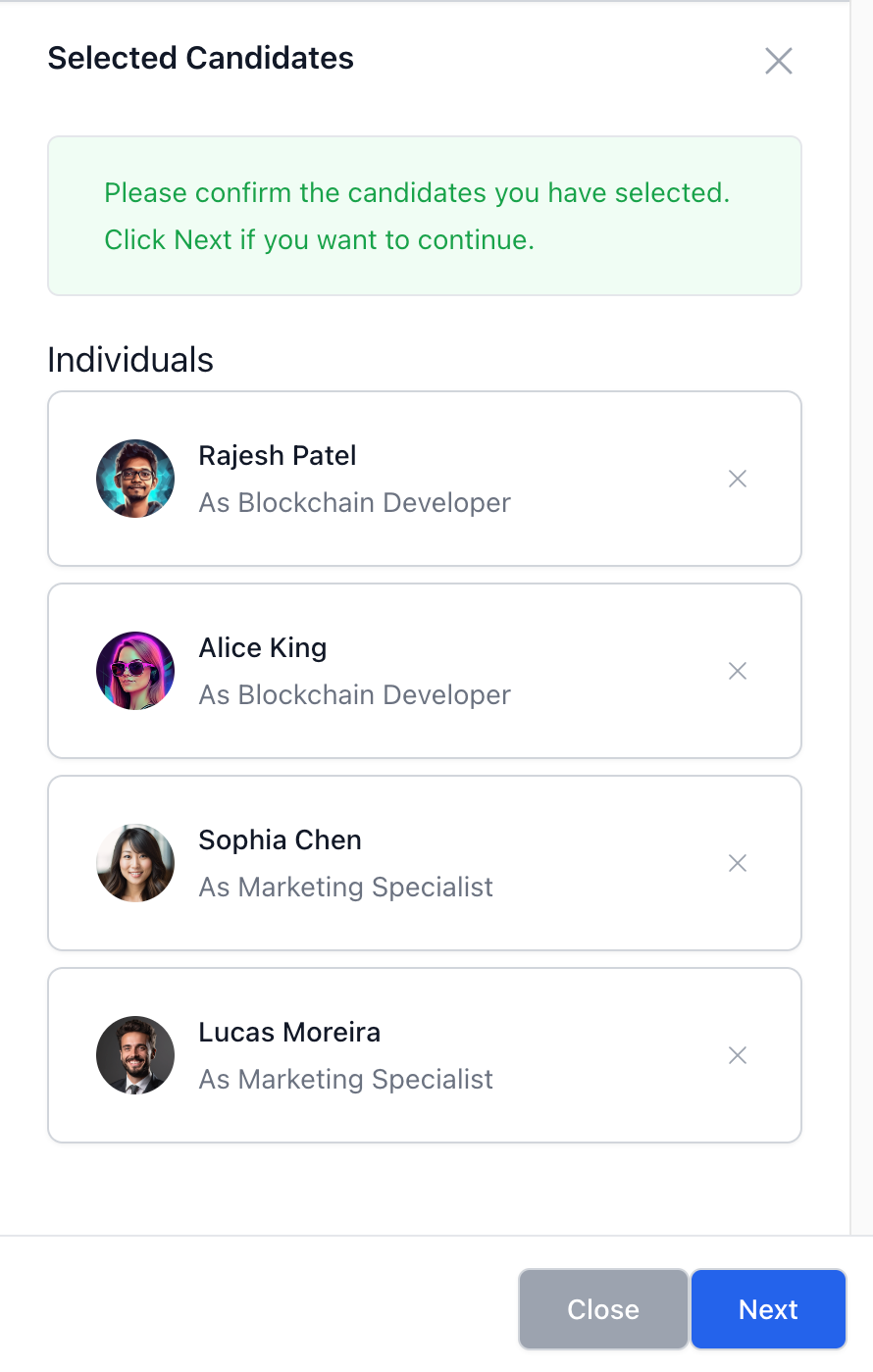Screen dimensions: 873x1372
Task: Click Sophia Chen's name
Action: 280,840
